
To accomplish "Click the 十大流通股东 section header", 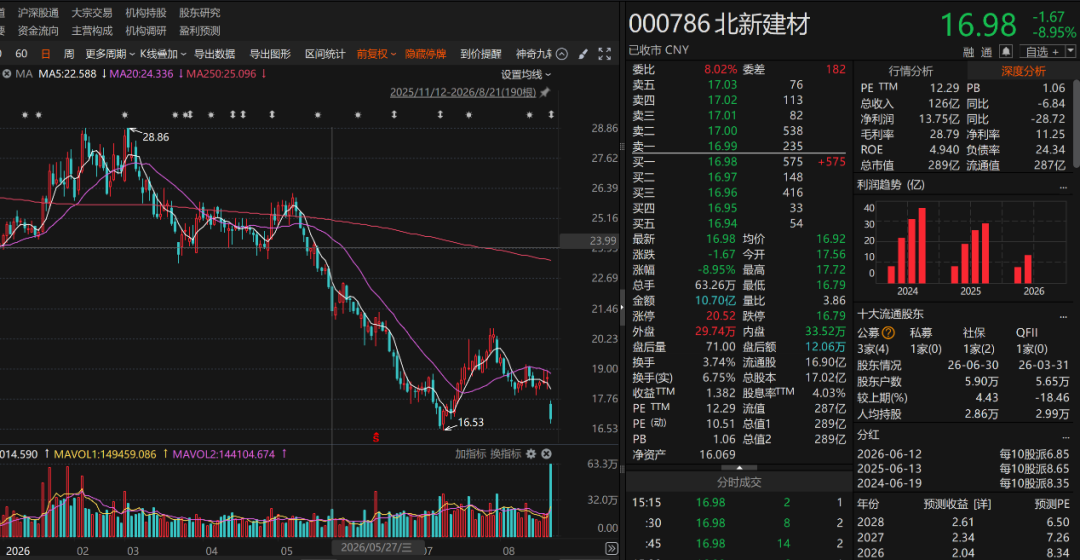I will click(891, 314).
